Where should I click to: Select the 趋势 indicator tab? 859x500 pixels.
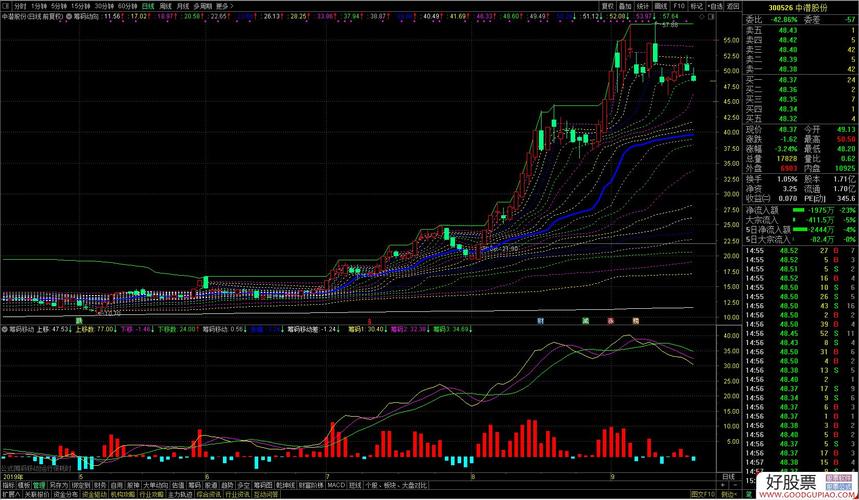[227, 485]
